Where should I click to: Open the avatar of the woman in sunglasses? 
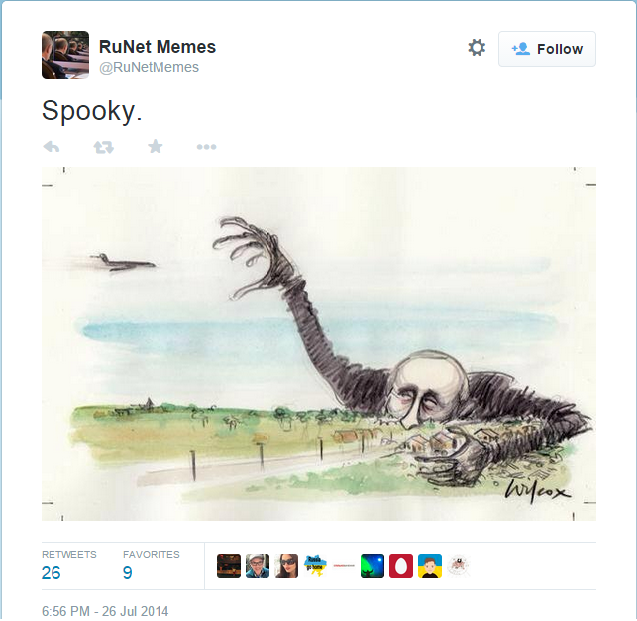[x=287, y=566]
